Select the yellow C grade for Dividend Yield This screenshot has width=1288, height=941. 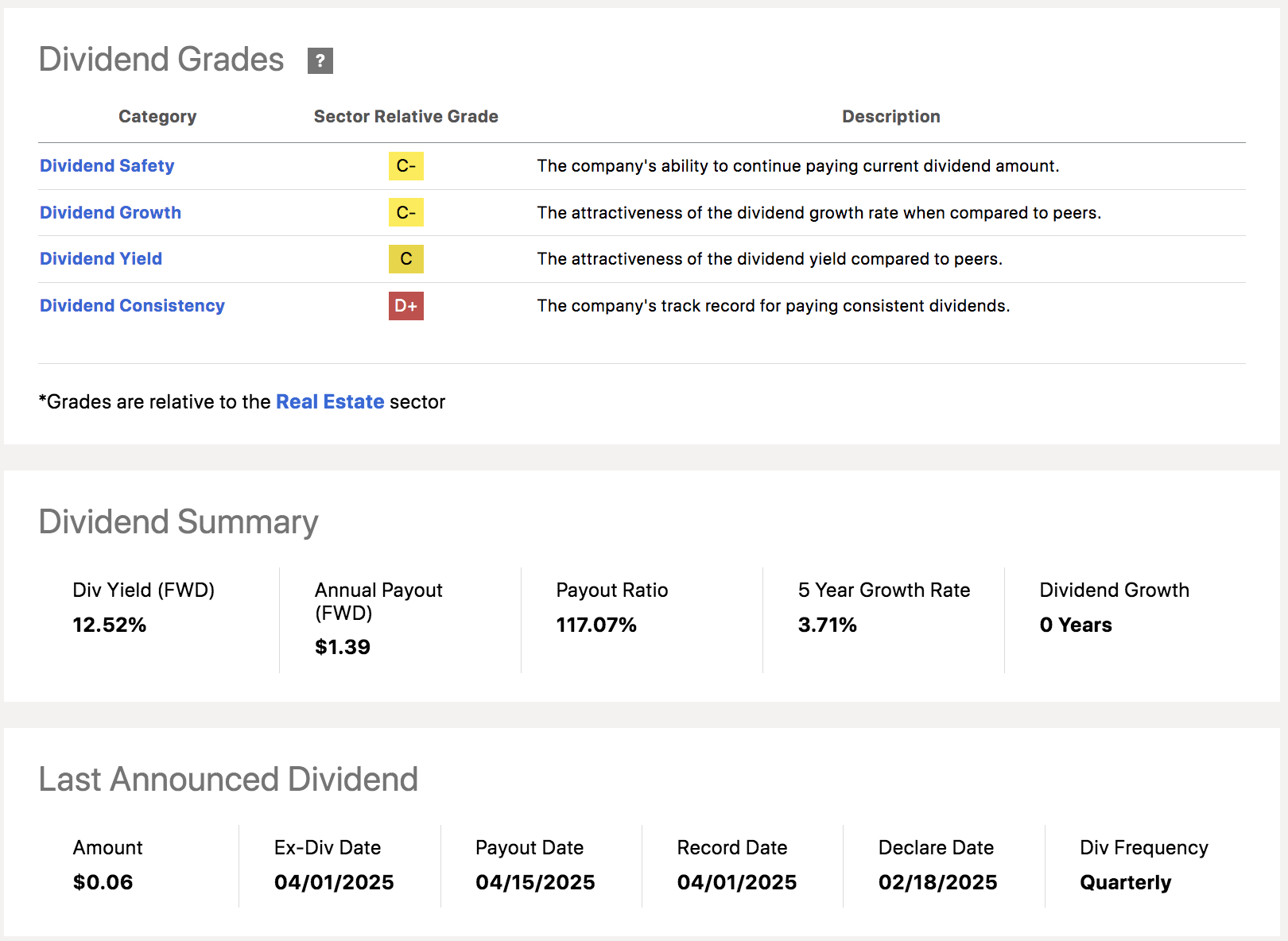(405, 259)
